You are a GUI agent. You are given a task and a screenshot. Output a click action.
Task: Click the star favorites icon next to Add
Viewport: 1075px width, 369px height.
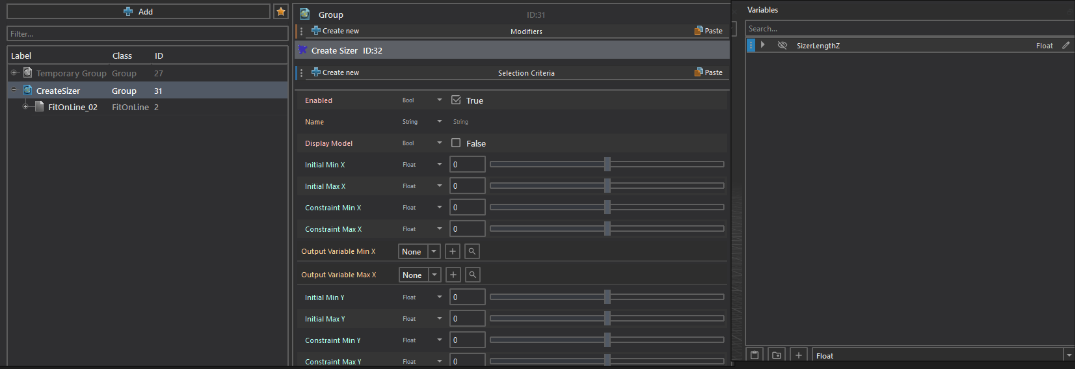tap(280, 12)
